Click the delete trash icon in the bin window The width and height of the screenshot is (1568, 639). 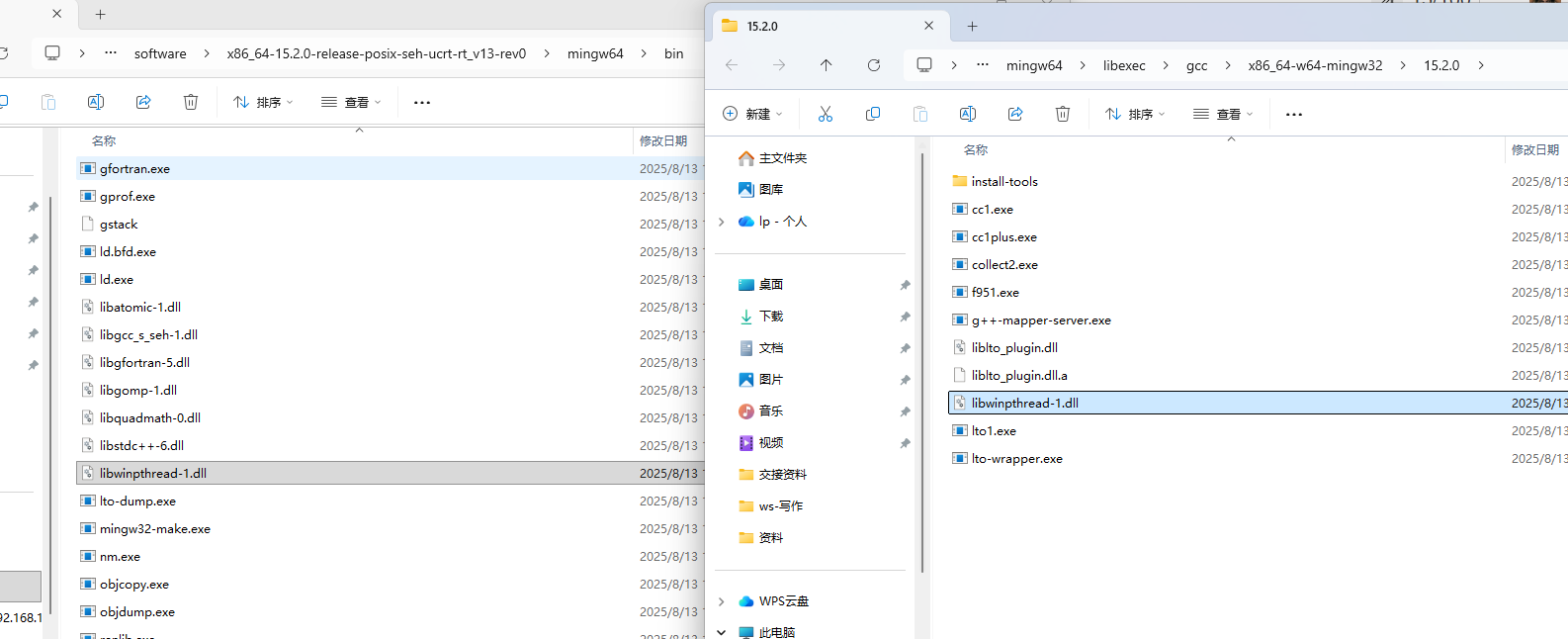tap(191, 102)
